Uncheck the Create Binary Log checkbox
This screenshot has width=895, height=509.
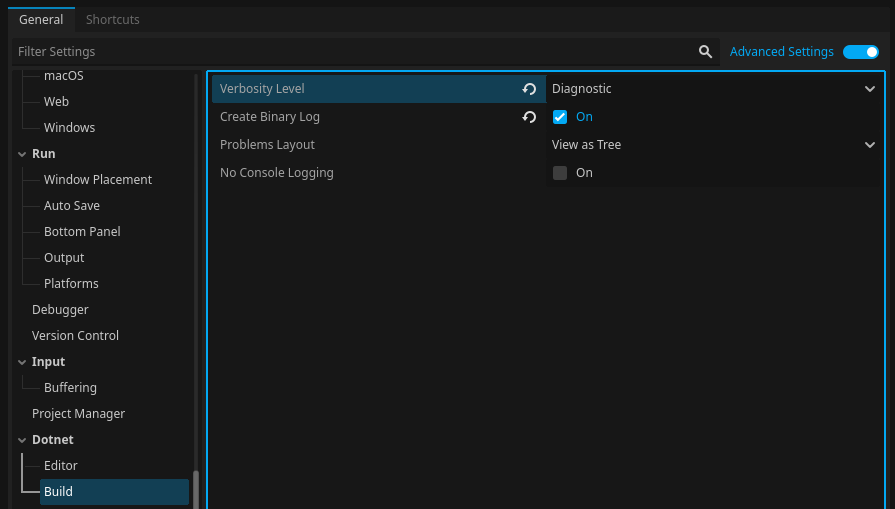(560, 117)
